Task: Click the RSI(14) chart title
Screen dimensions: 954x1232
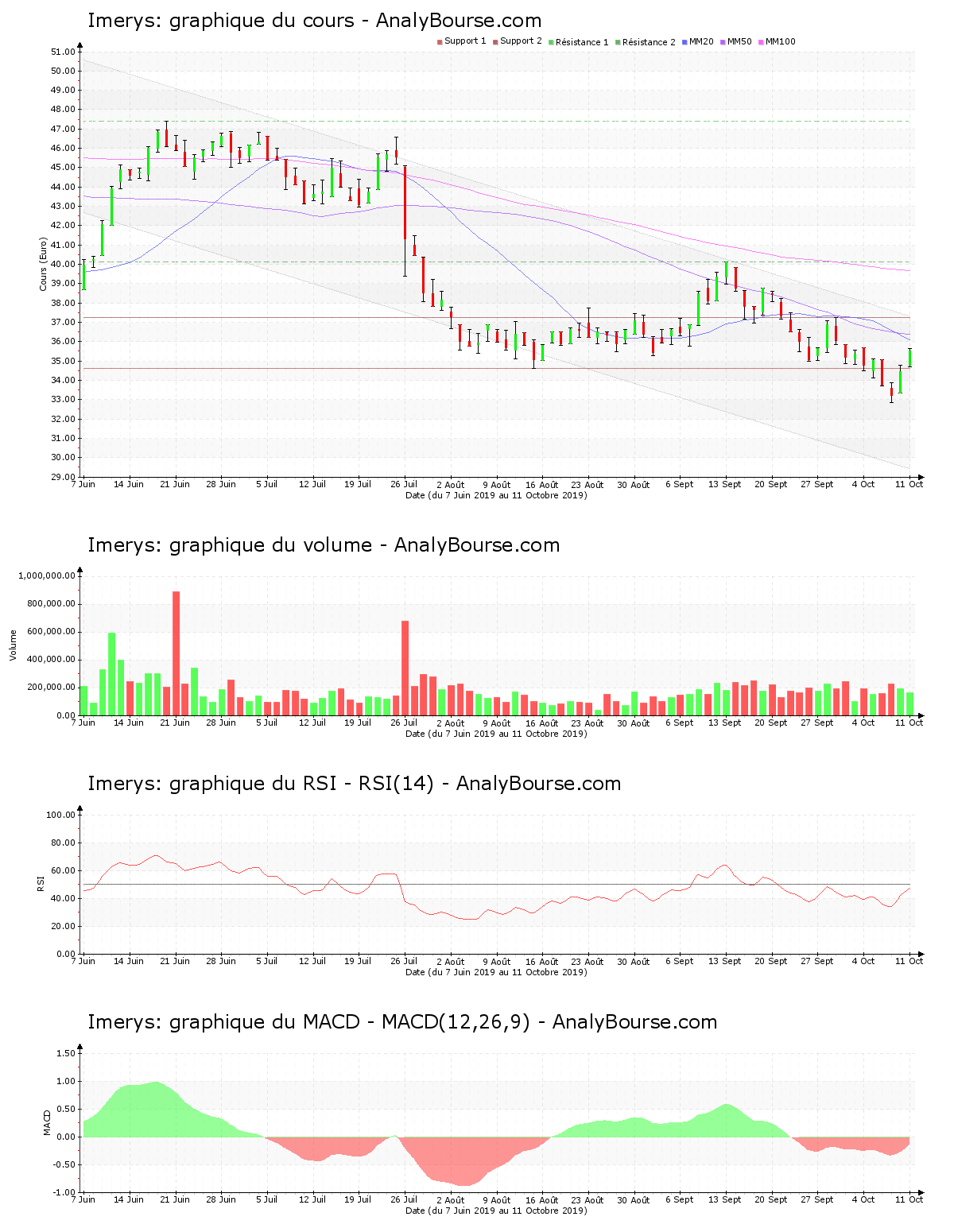Action: [354, 784]
